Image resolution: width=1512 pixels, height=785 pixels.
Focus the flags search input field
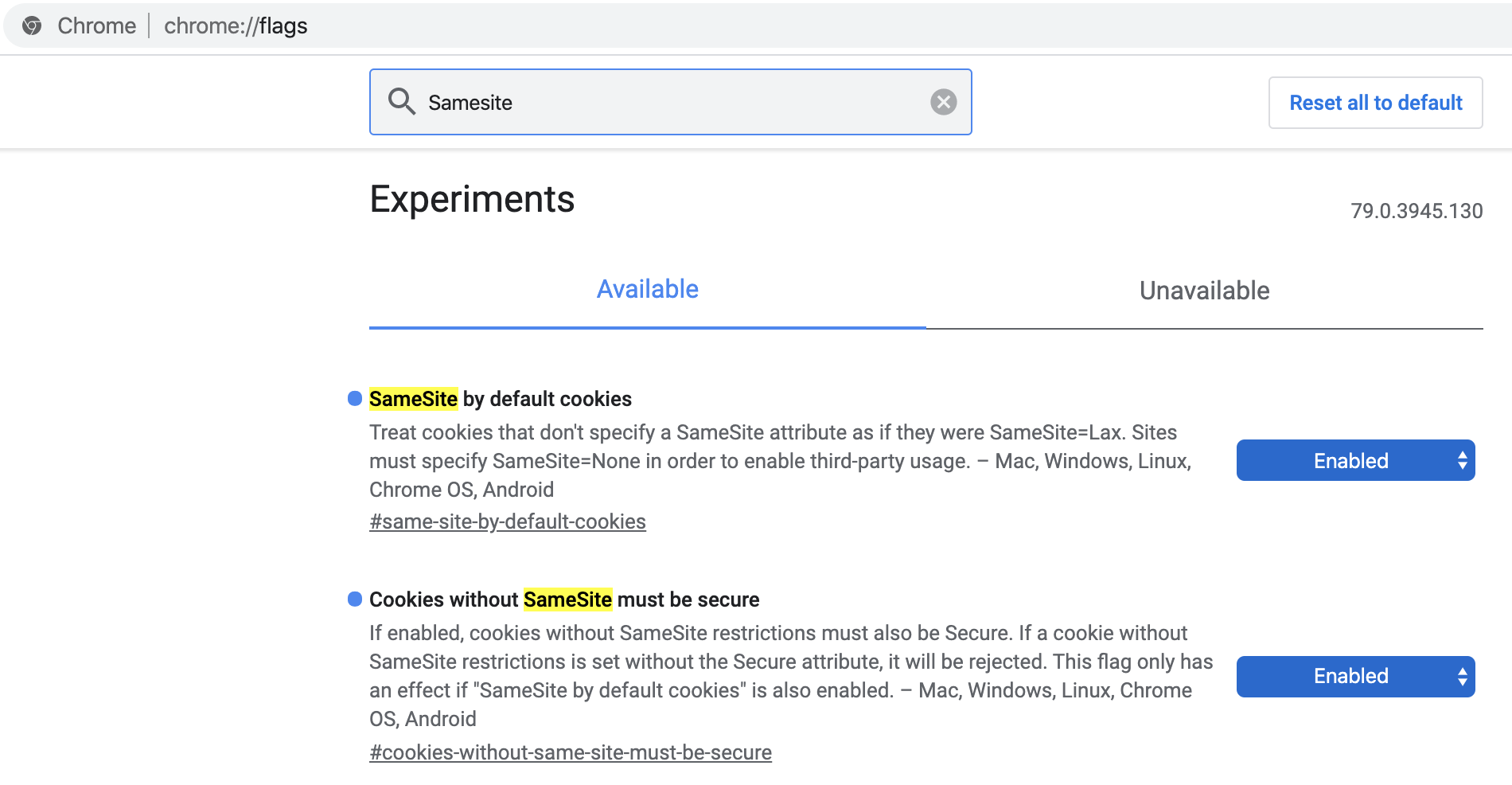click(x=670, y=102)
